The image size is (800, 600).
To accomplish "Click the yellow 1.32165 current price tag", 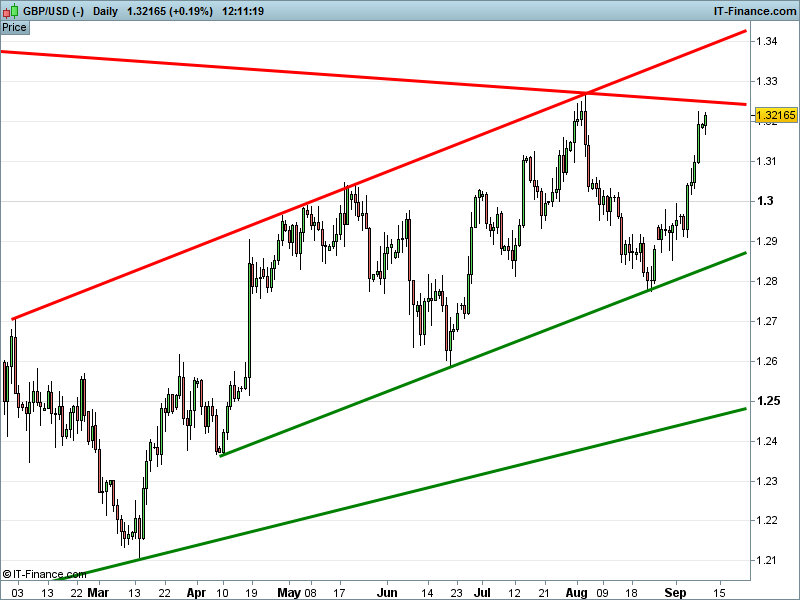I will click(x=776, y=115).
